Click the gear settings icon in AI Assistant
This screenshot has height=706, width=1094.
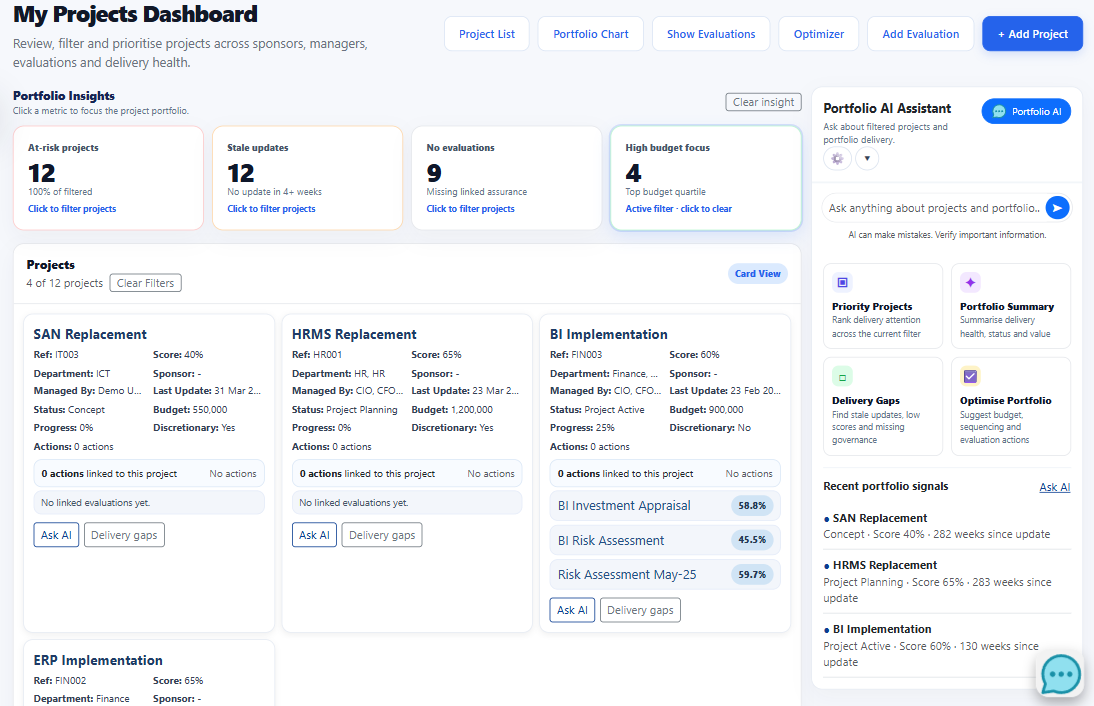[x=837, y=158]
